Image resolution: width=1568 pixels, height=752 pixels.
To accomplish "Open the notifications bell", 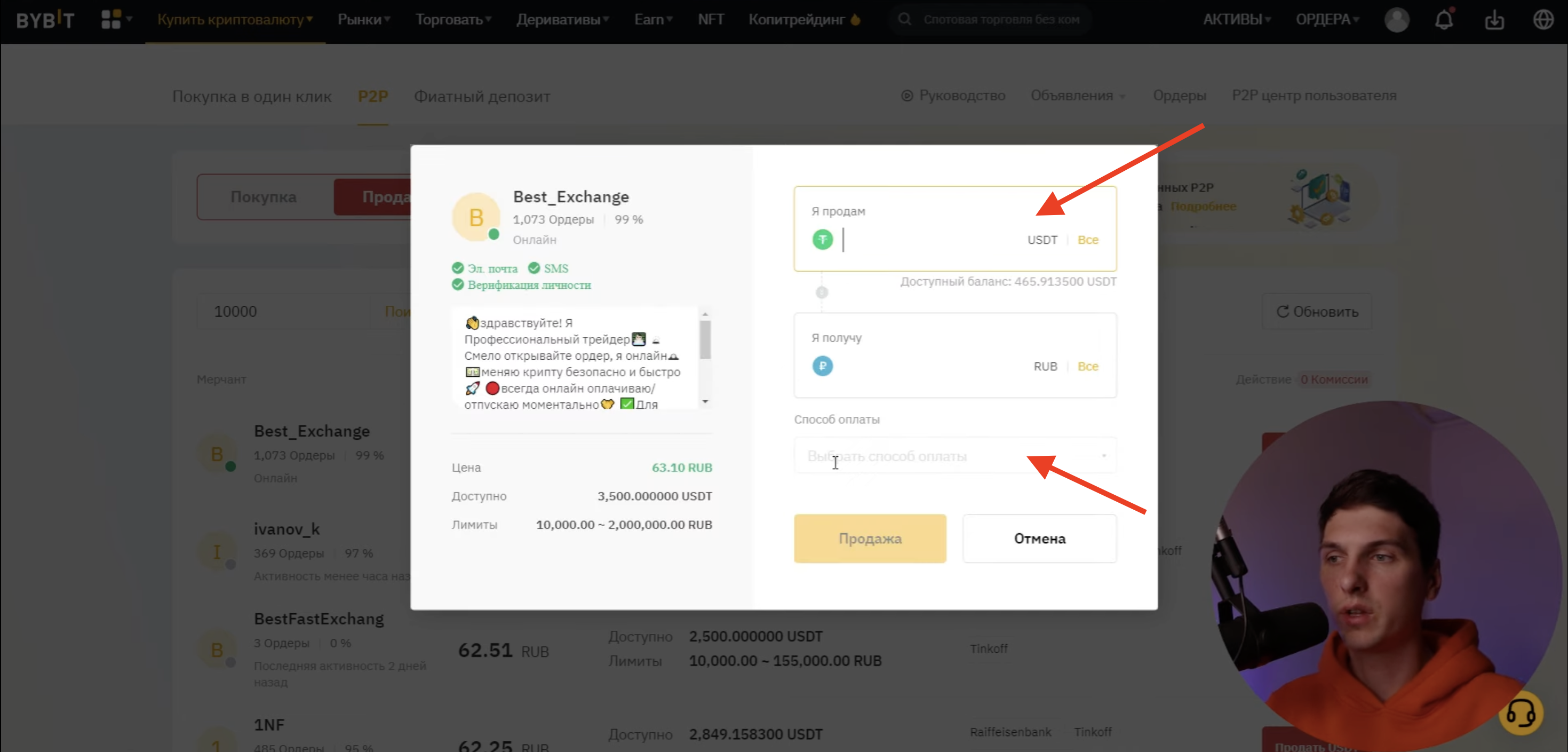I will [x=1444, y=20].
